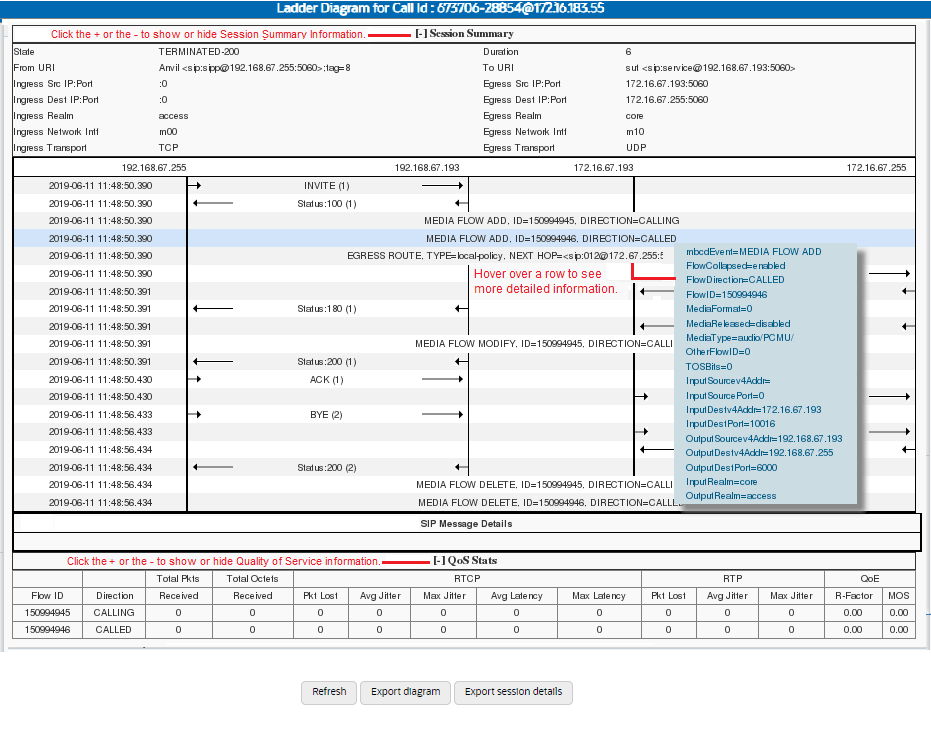The width and height of the screenshot is (931, 729).
Task: Click Export session details
Action: [x=513, y=692]
